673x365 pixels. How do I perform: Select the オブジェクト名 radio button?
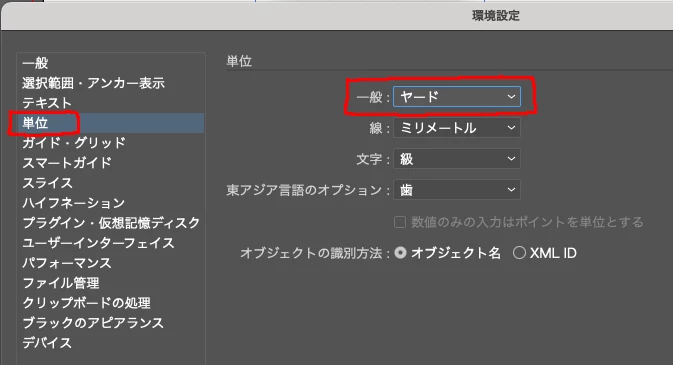point(400,253)
